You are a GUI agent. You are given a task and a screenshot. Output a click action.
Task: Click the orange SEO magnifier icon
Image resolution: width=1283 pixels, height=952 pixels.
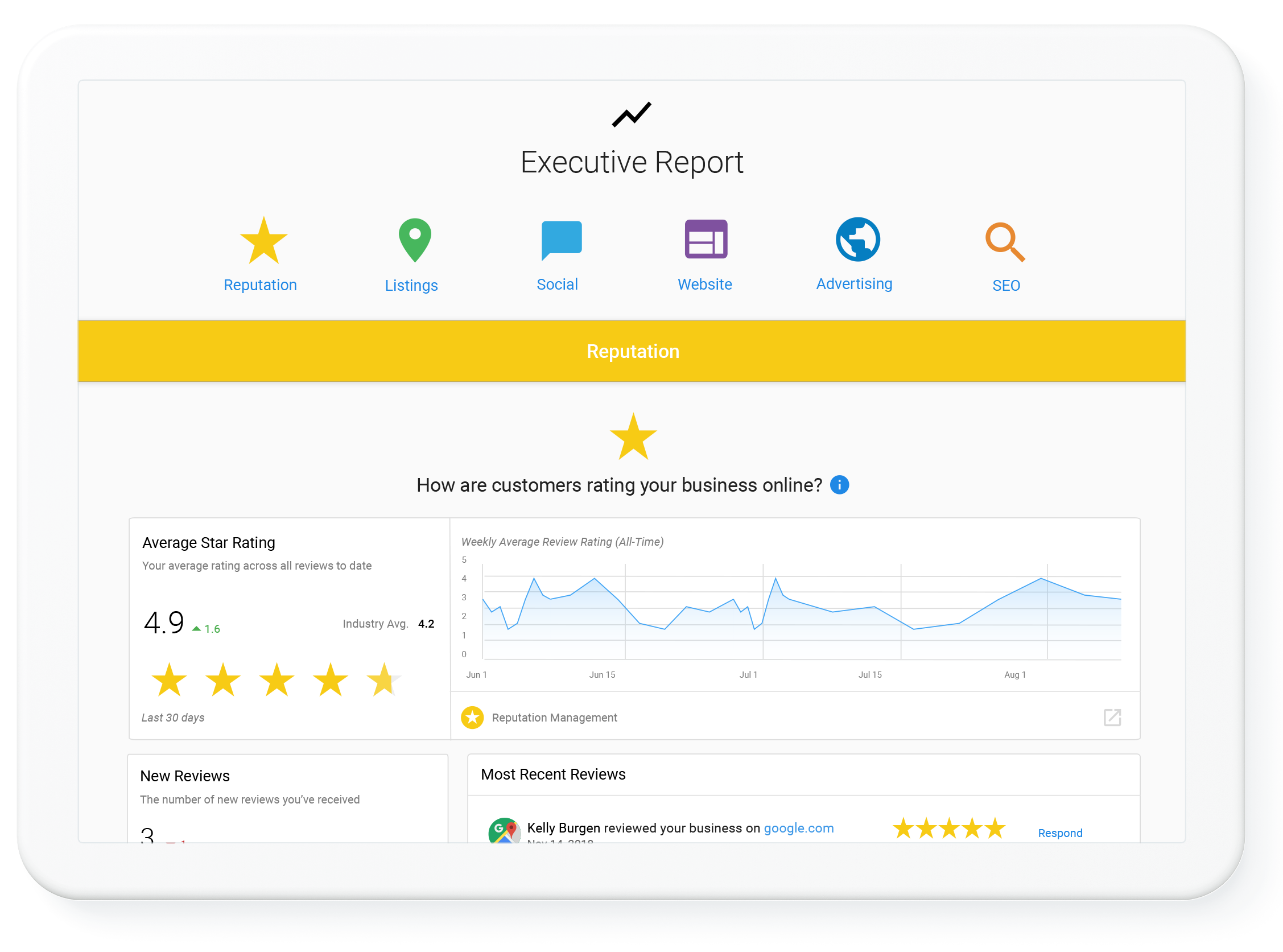[x=1005, y=242]
